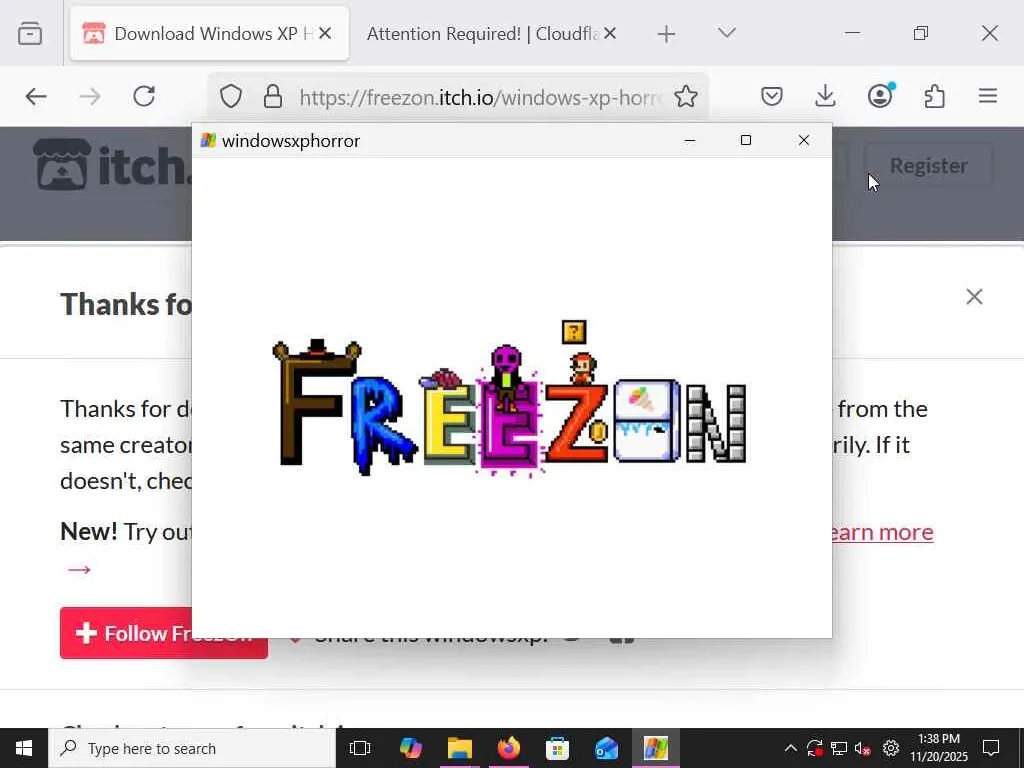
Task: Open the clock showing 1:38 PM
Action: tap(939, 748)
